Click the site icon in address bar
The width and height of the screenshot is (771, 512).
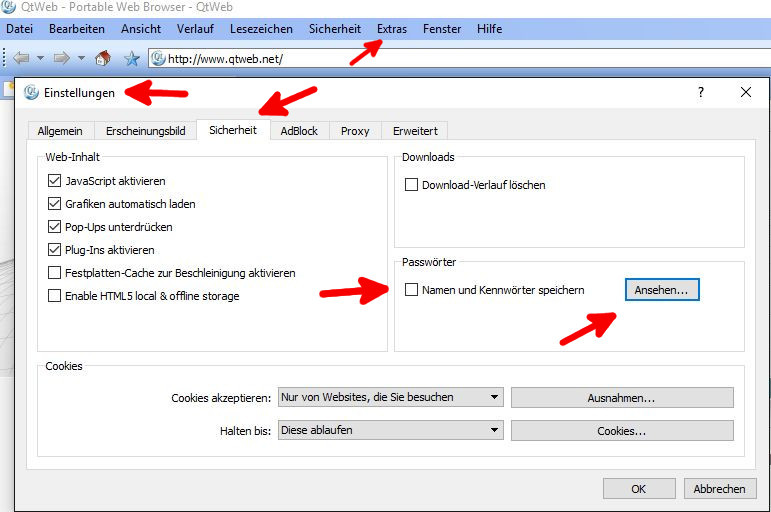point(158,58)
